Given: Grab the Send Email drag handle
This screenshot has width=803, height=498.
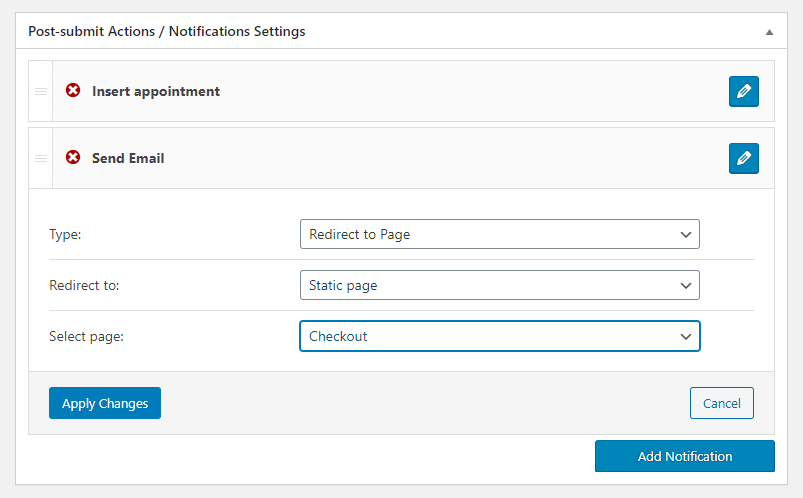Looking at the screenshot, I should coord(41,158).
